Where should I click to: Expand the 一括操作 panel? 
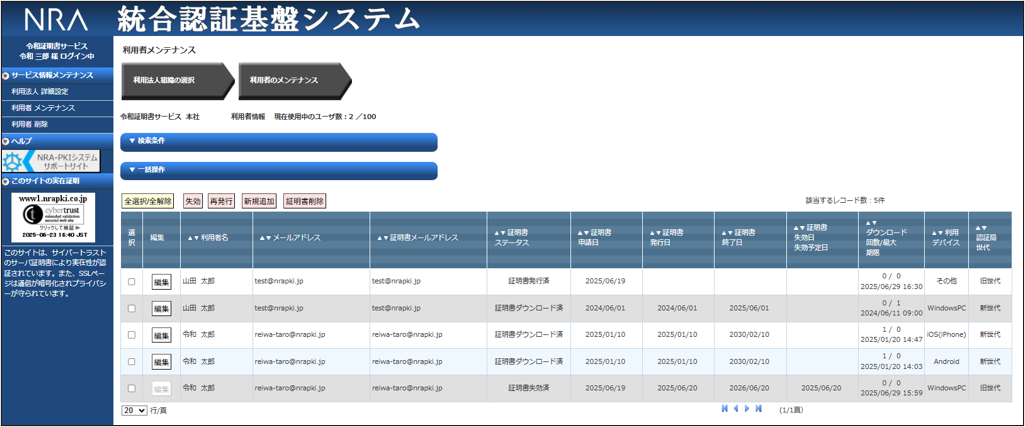tap(279, 170)
